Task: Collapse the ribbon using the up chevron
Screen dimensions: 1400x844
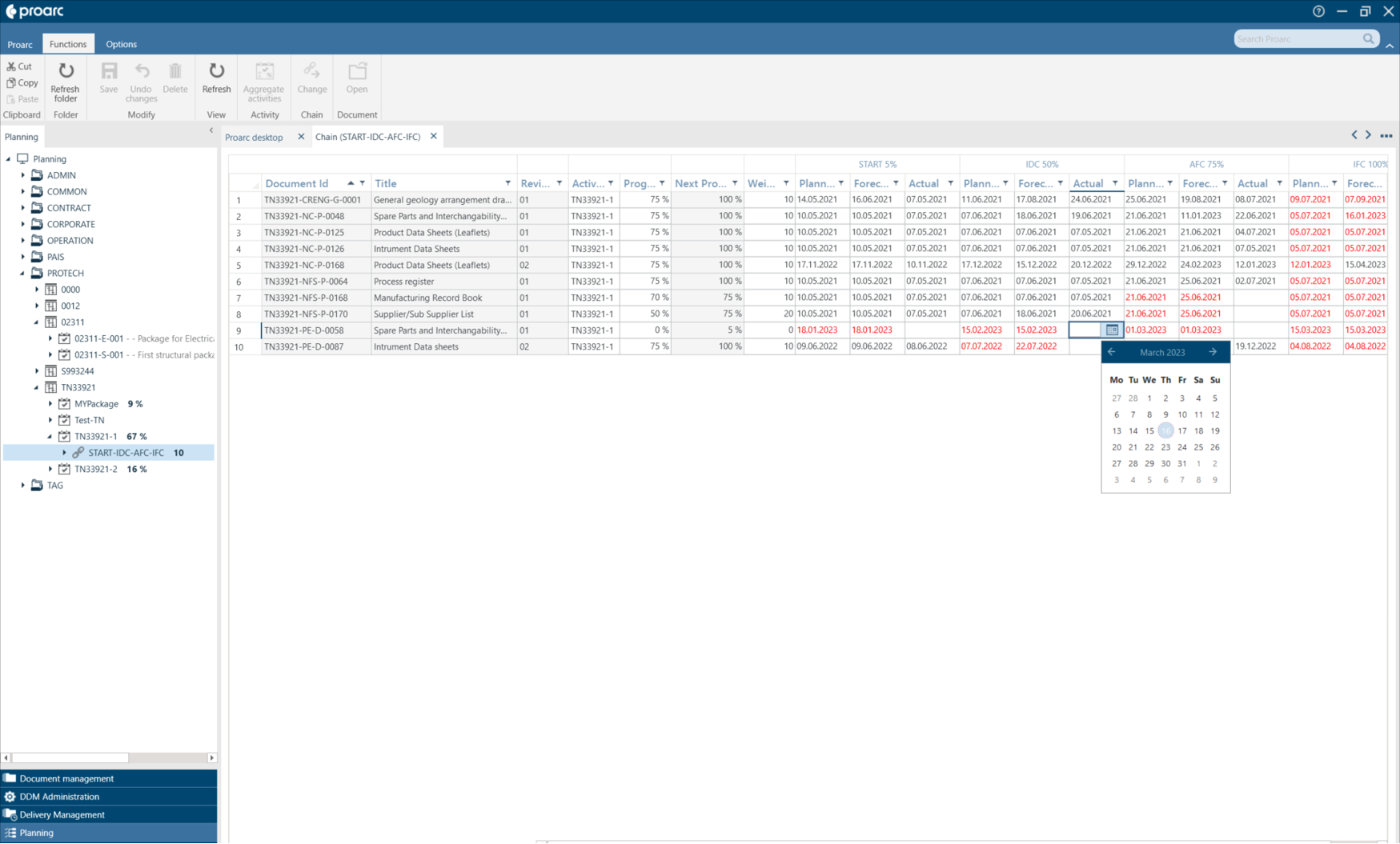Action: pyautogui.click(x=1389, y=46)
